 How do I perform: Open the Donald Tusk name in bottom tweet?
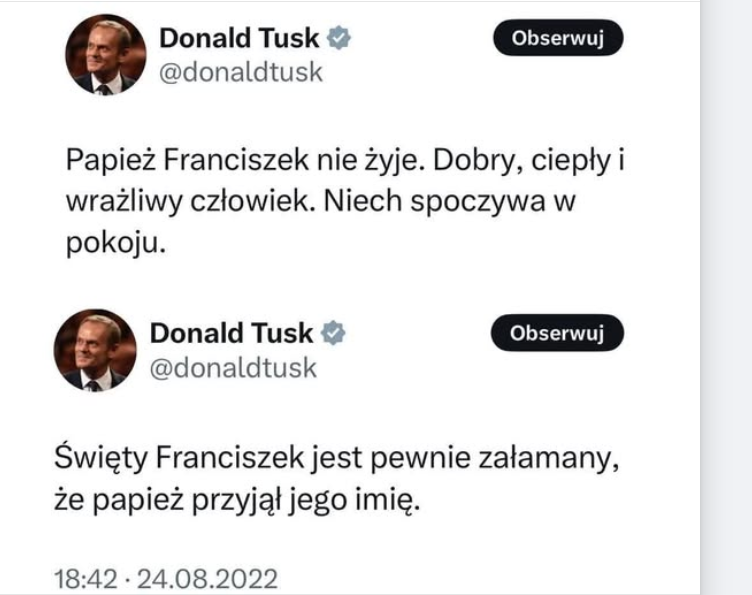point(230,332)
